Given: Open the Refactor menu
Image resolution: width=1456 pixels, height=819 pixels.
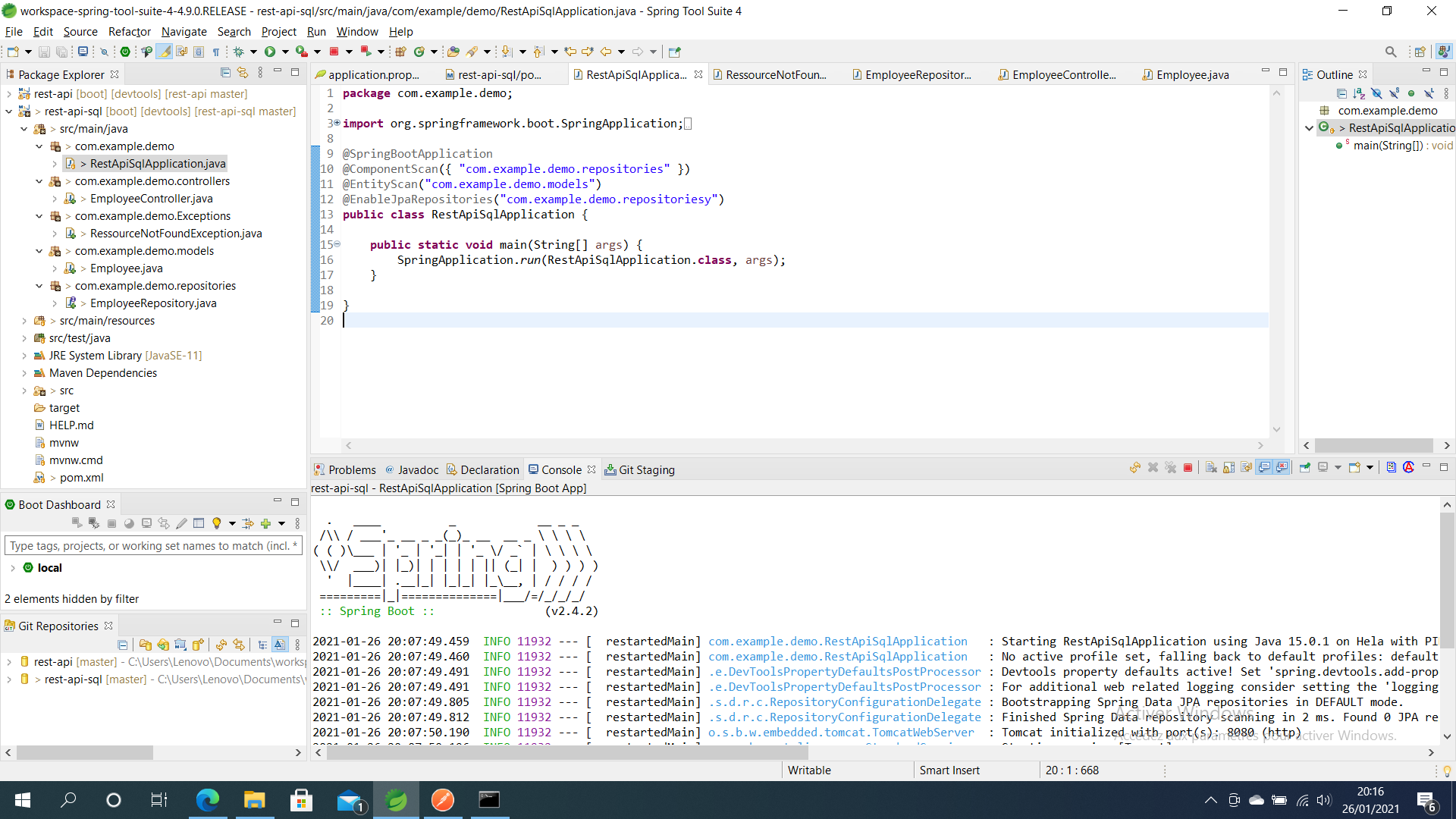Looking at the screenshot, I should [130, 31].
